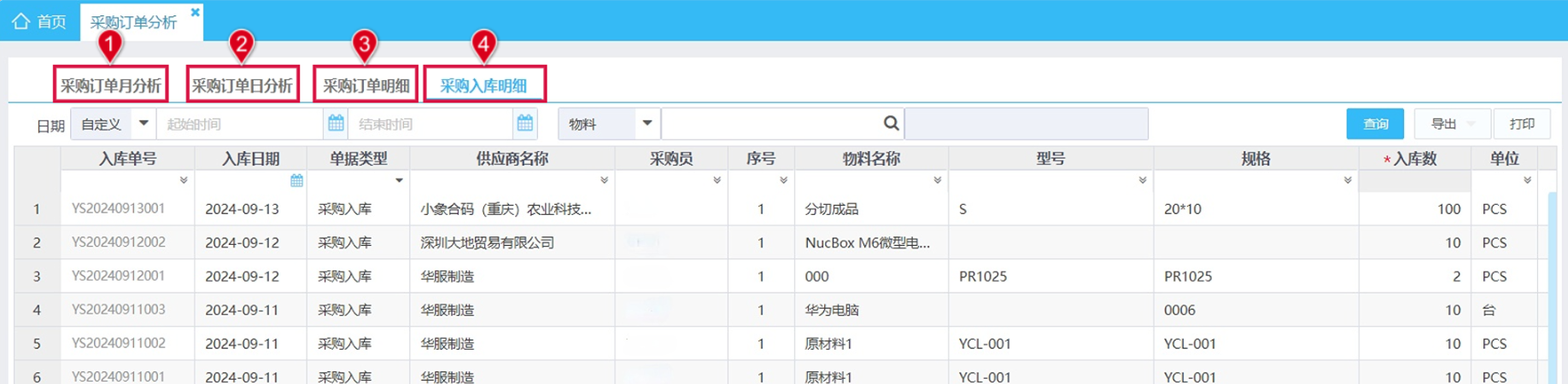
Task: Click the 供应商名称 column header
Action: (512, 159)
